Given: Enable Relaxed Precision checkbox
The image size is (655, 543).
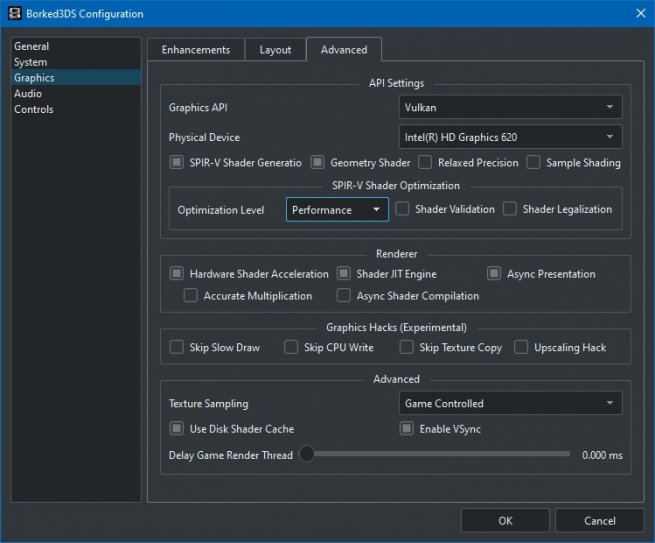Looking at the screenshot, I should pyautogui.click(x=425, y=162).
